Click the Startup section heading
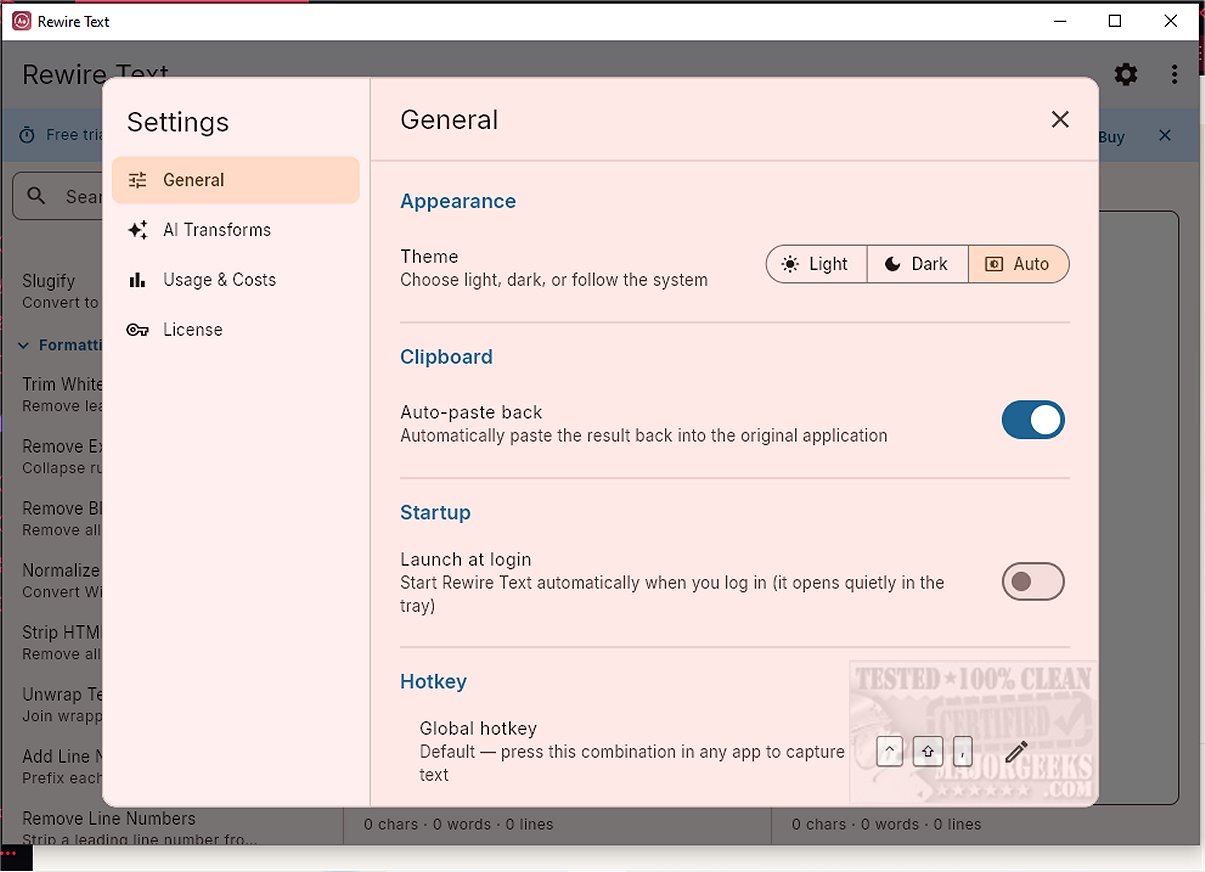The height and width of the screenshot is (872, 1205). pyautogui.click(x=435, y=512)
